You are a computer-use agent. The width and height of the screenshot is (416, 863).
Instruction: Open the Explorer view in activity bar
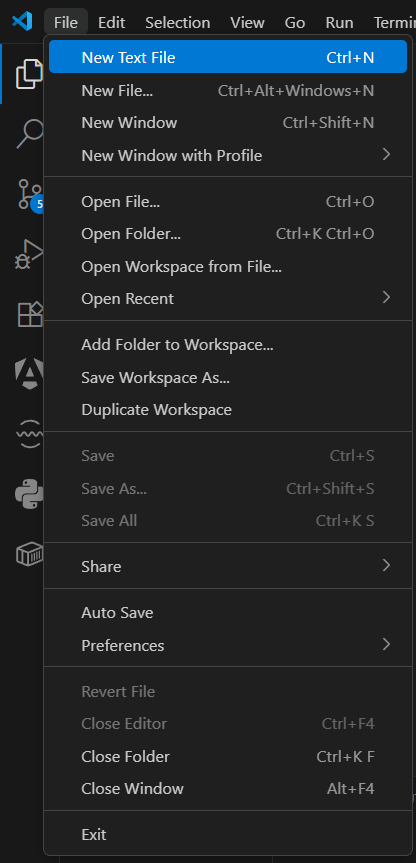(29, 74)
